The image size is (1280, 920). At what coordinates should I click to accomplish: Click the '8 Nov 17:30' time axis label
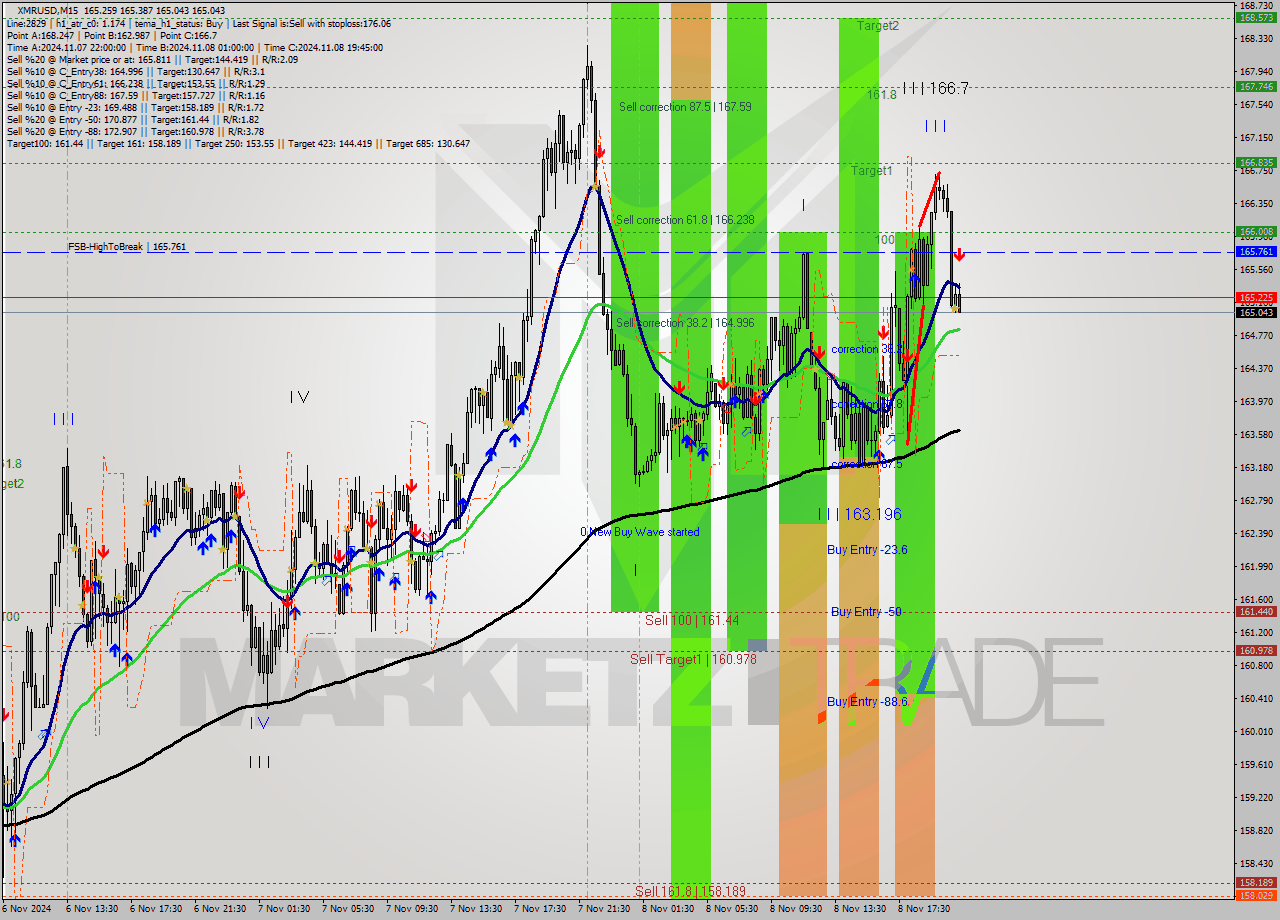[x=925, y=909]
